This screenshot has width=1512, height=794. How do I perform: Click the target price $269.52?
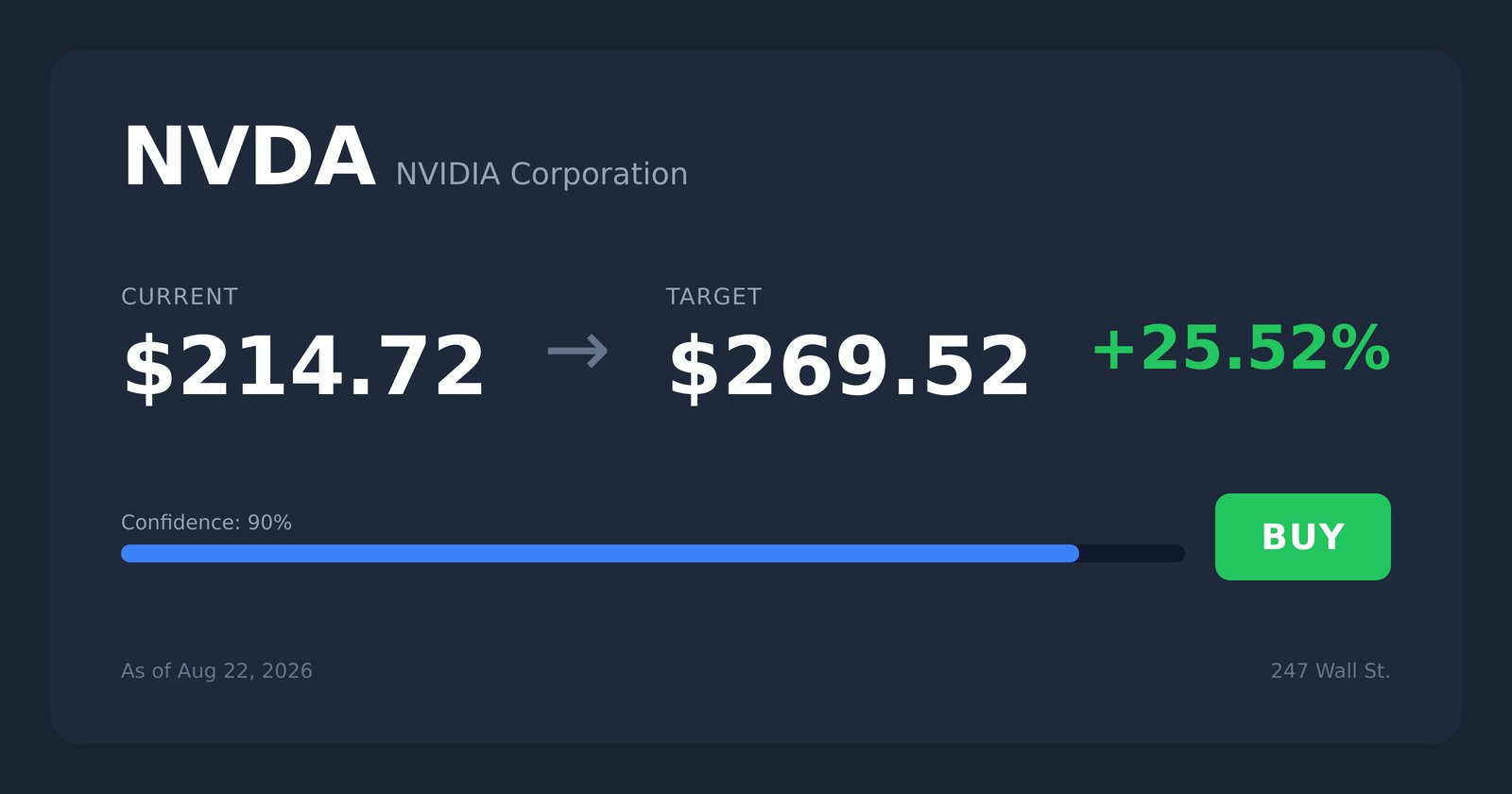click(x=849, y=367)
